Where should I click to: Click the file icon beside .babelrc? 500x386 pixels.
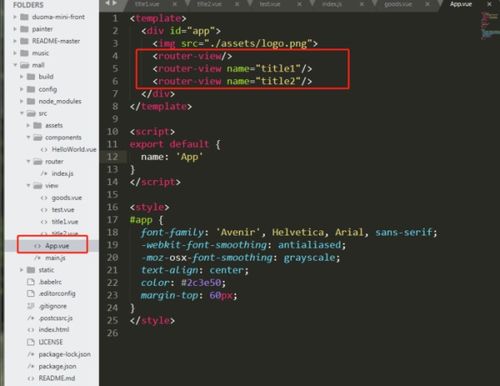point(31,282)
